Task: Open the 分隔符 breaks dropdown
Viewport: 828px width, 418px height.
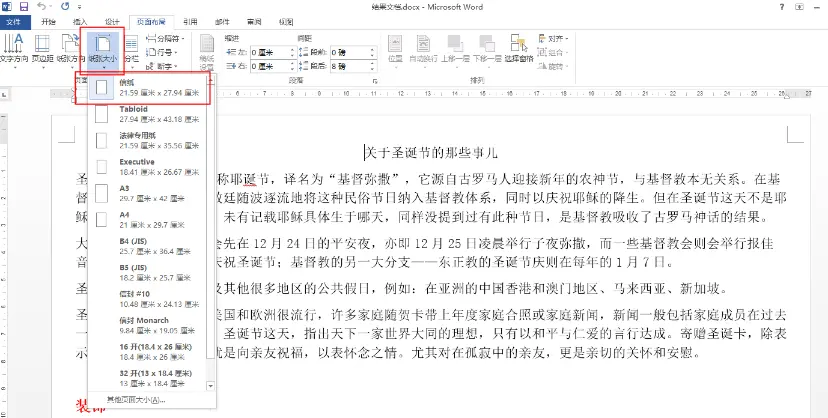Action: click(x=165, y=39)
